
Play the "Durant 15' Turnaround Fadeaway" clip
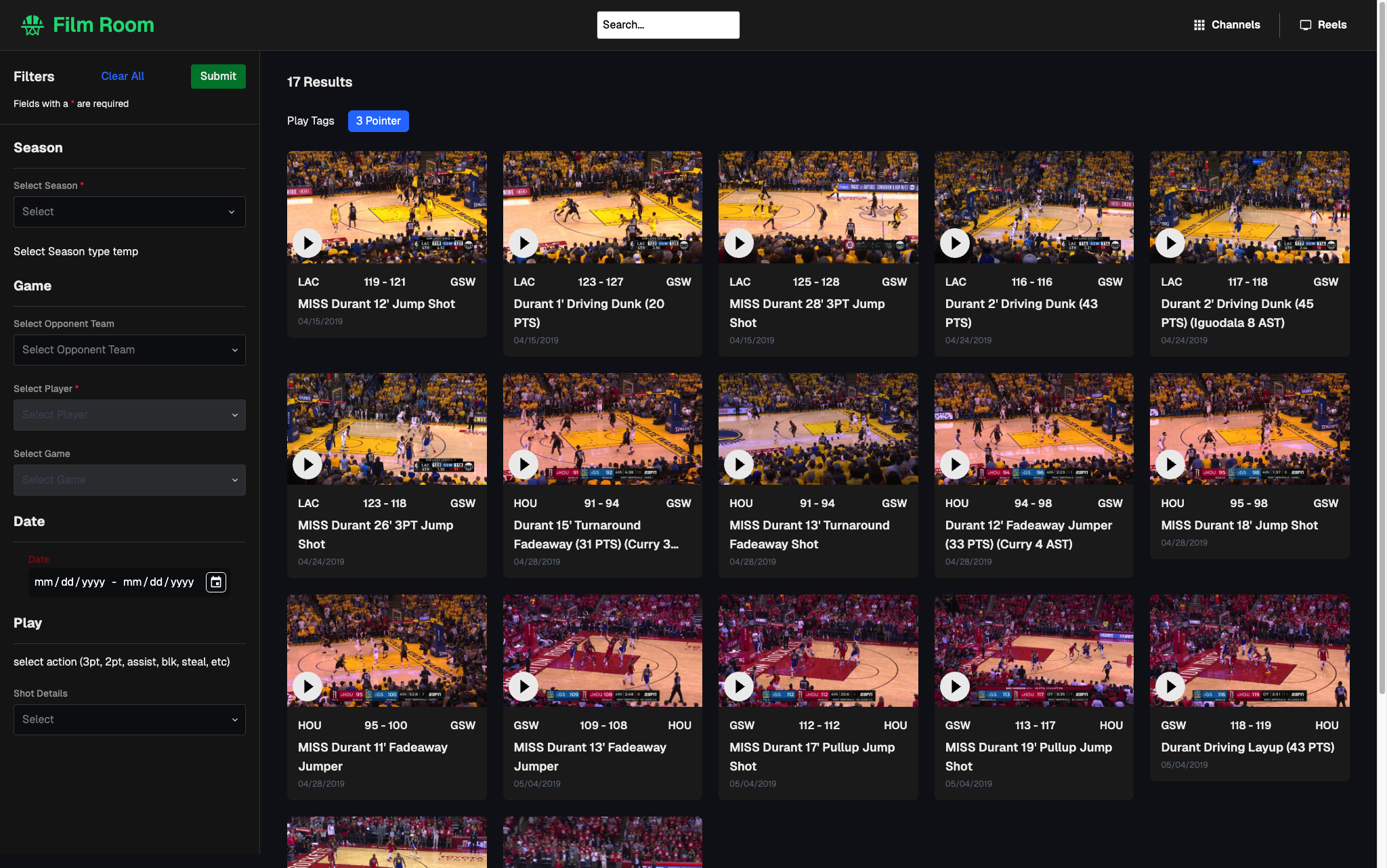pos(523,464)
